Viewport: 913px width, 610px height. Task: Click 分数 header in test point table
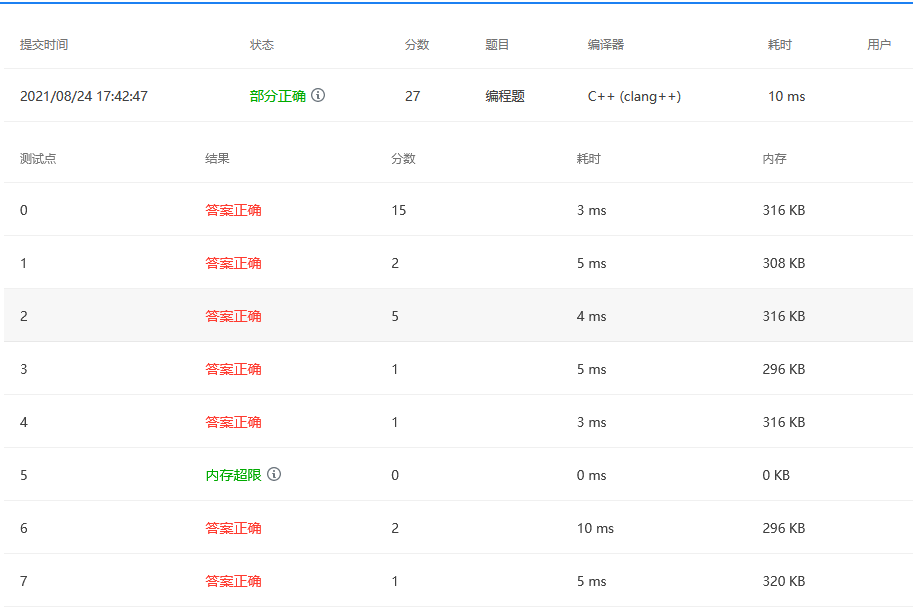pyautogui.click(x=403, y=158)
